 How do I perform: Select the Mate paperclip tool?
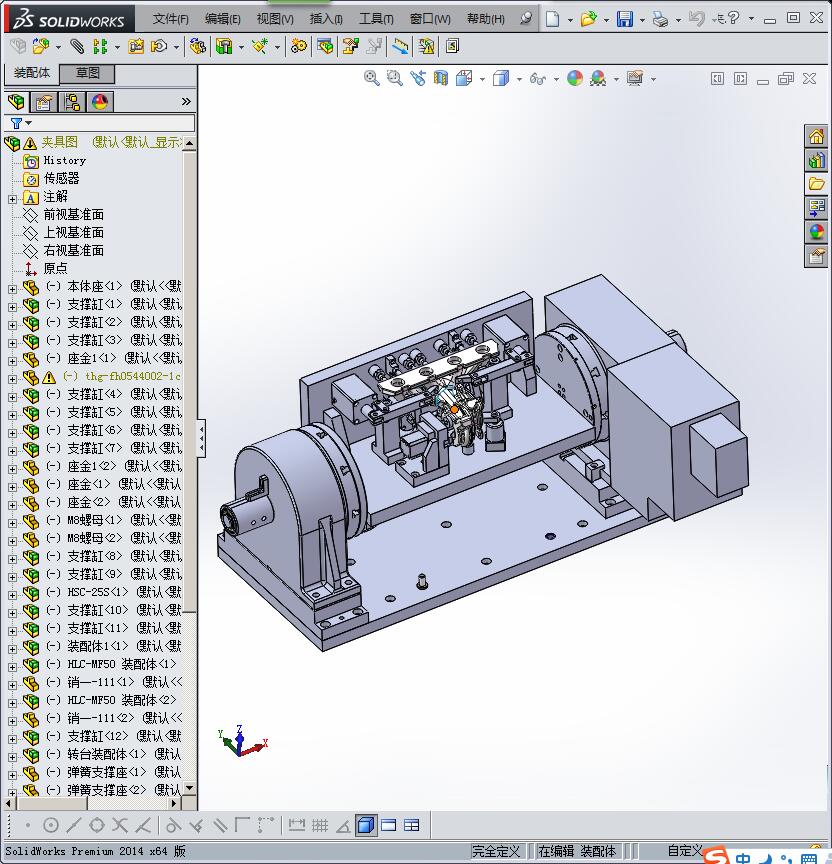77,46
